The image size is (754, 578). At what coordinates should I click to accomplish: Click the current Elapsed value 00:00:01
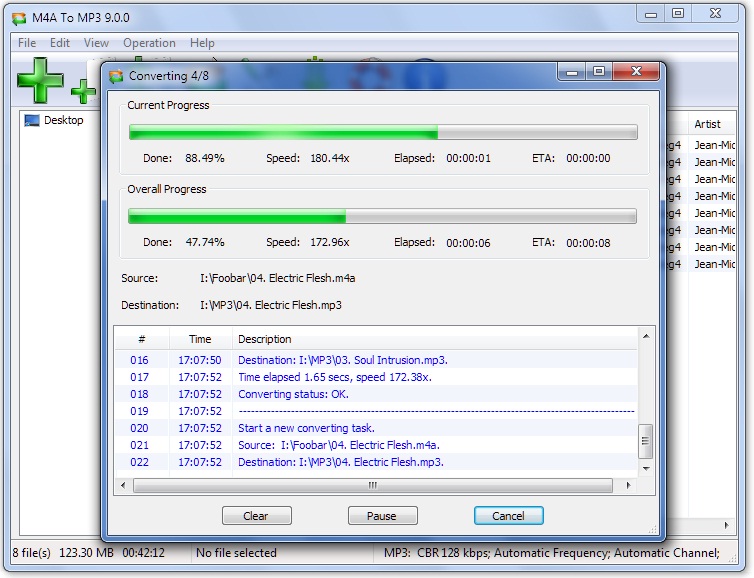[x=468, y=158]
